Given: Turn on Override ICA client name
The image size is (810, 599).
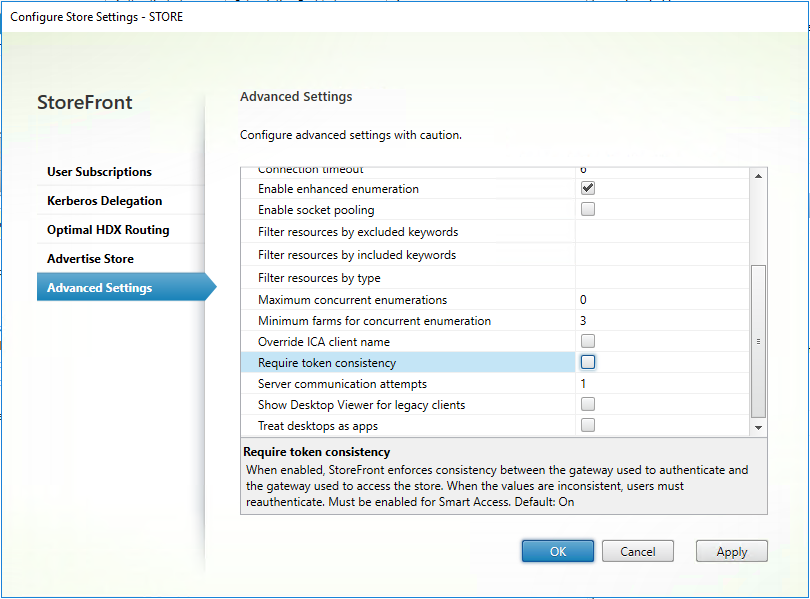Looking at the screenshot, I should click(587, 340).
